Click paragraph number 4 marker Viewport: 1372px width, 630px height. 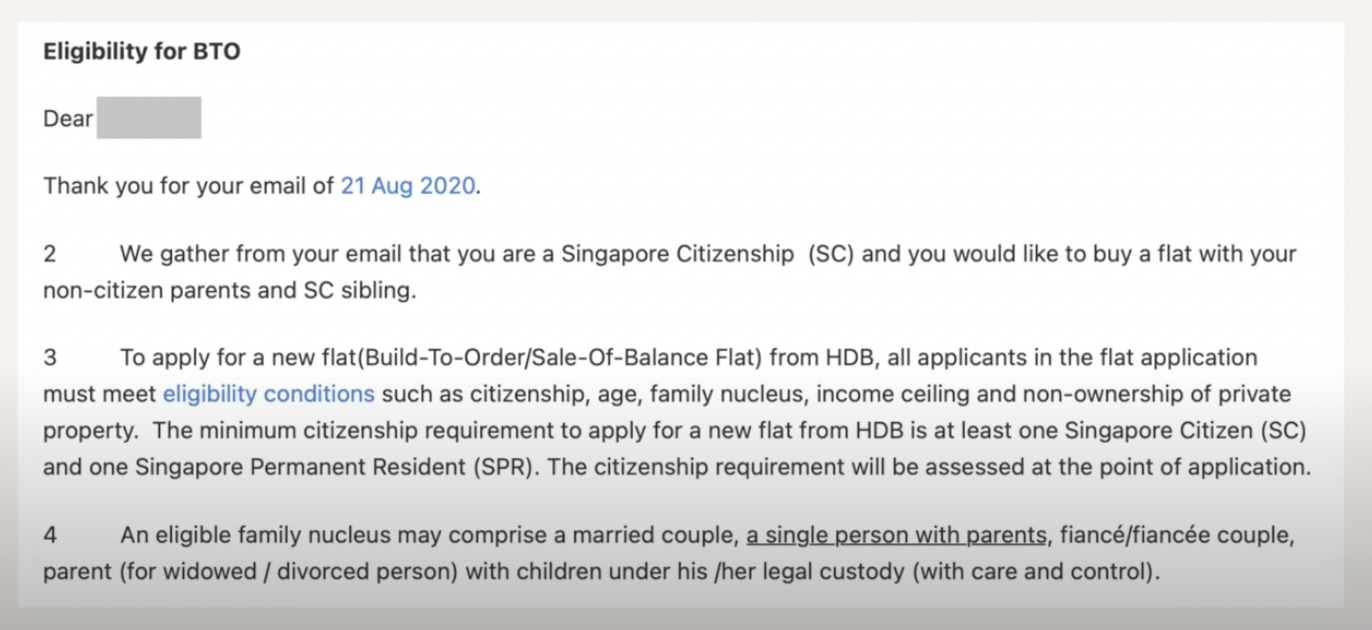pyautogui.click(x=50, y=535)
